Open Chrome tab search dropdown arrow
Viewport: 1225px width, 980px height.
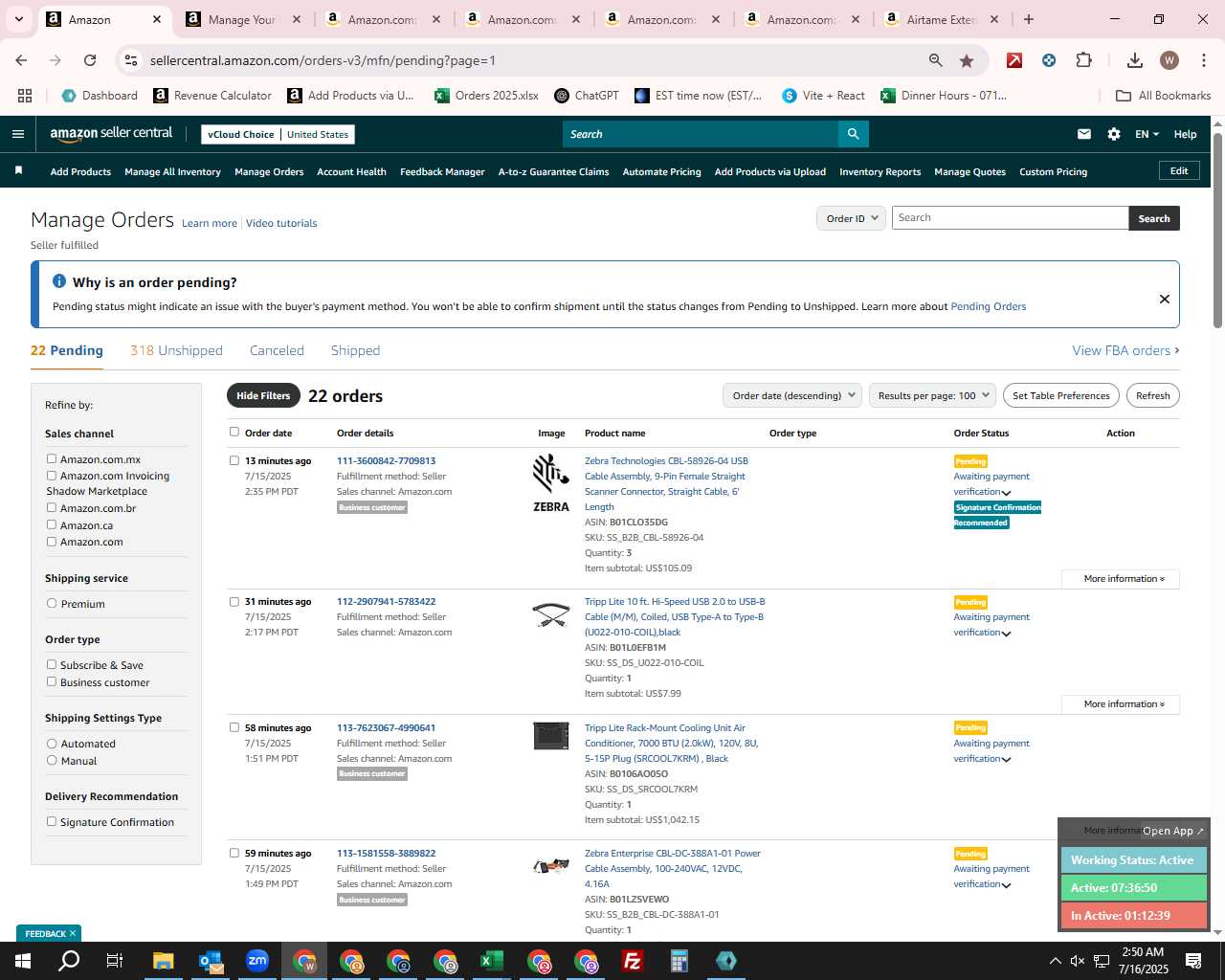click(x=18, y=19)
